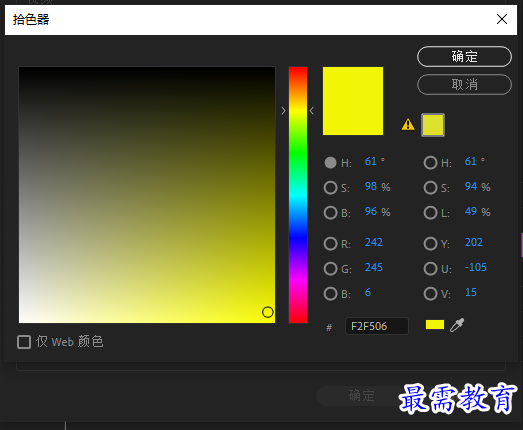Click the U value -105
This screenshot has height=430, width=523.
pos(476,267)
